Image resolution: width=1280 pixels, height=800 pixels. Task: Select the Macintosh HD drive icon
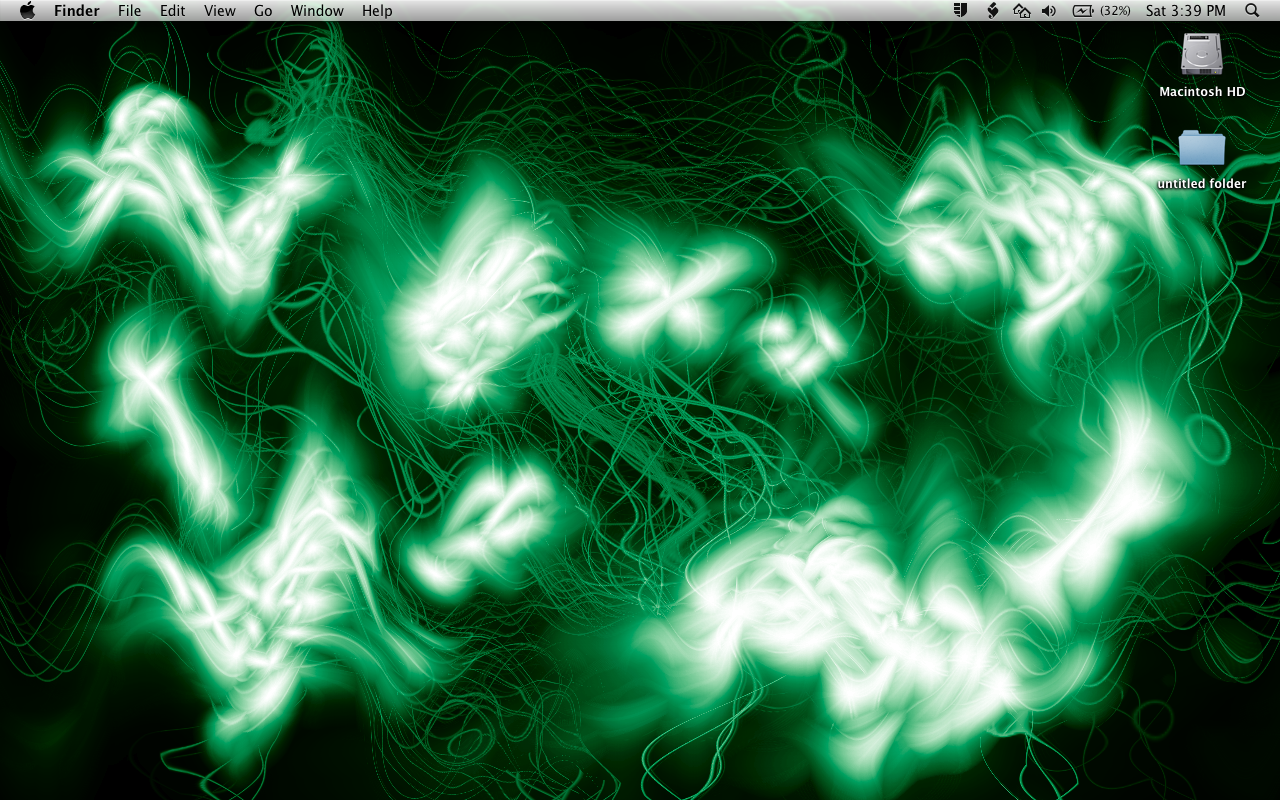[1202, 54]
